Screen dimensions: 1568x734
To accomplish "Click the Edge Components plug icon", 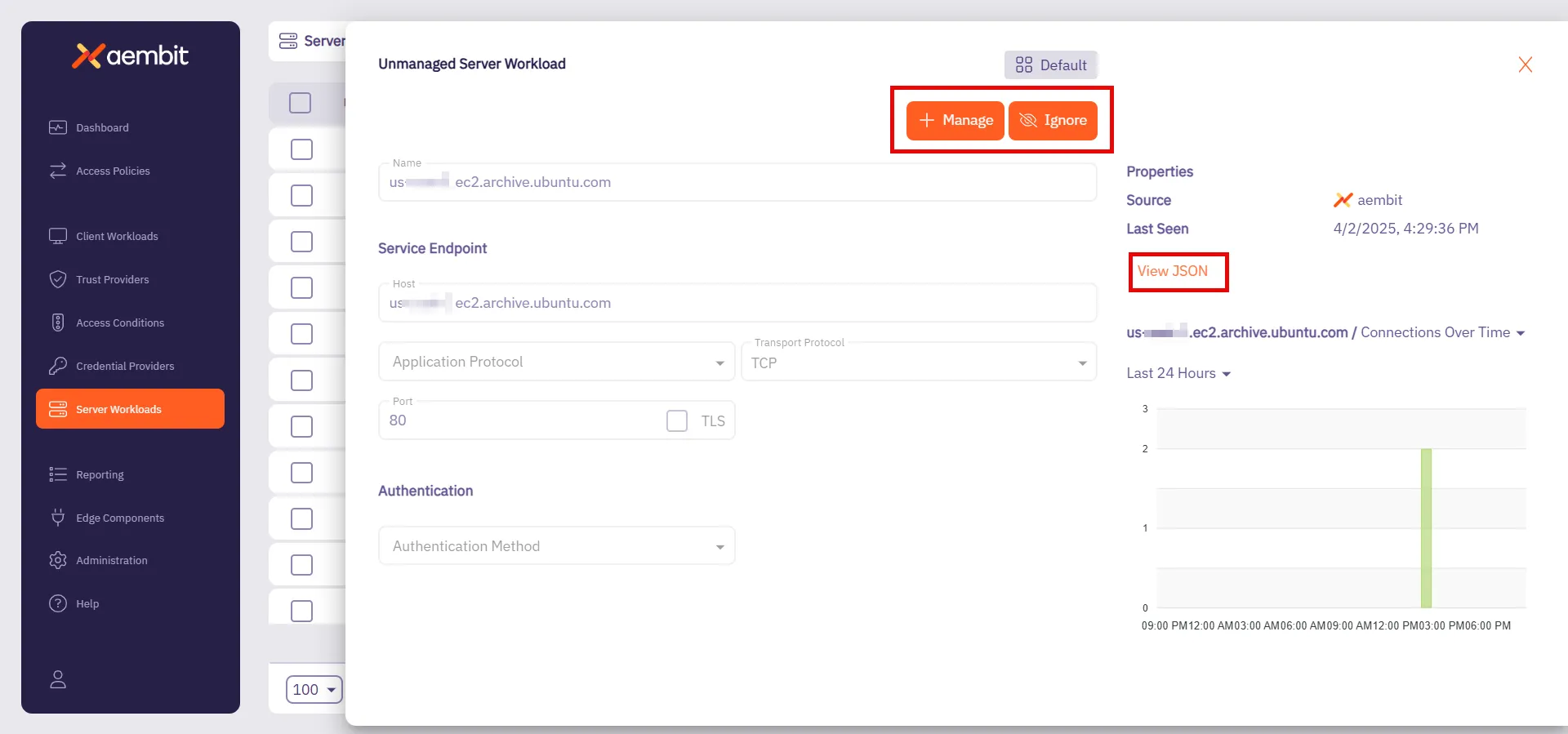I will [58, 518].
